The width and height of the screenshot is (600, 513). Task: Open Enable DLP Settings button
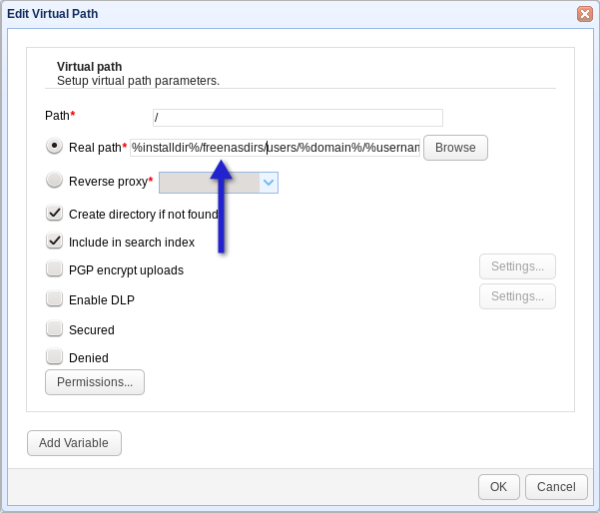(x=517, y=297)
